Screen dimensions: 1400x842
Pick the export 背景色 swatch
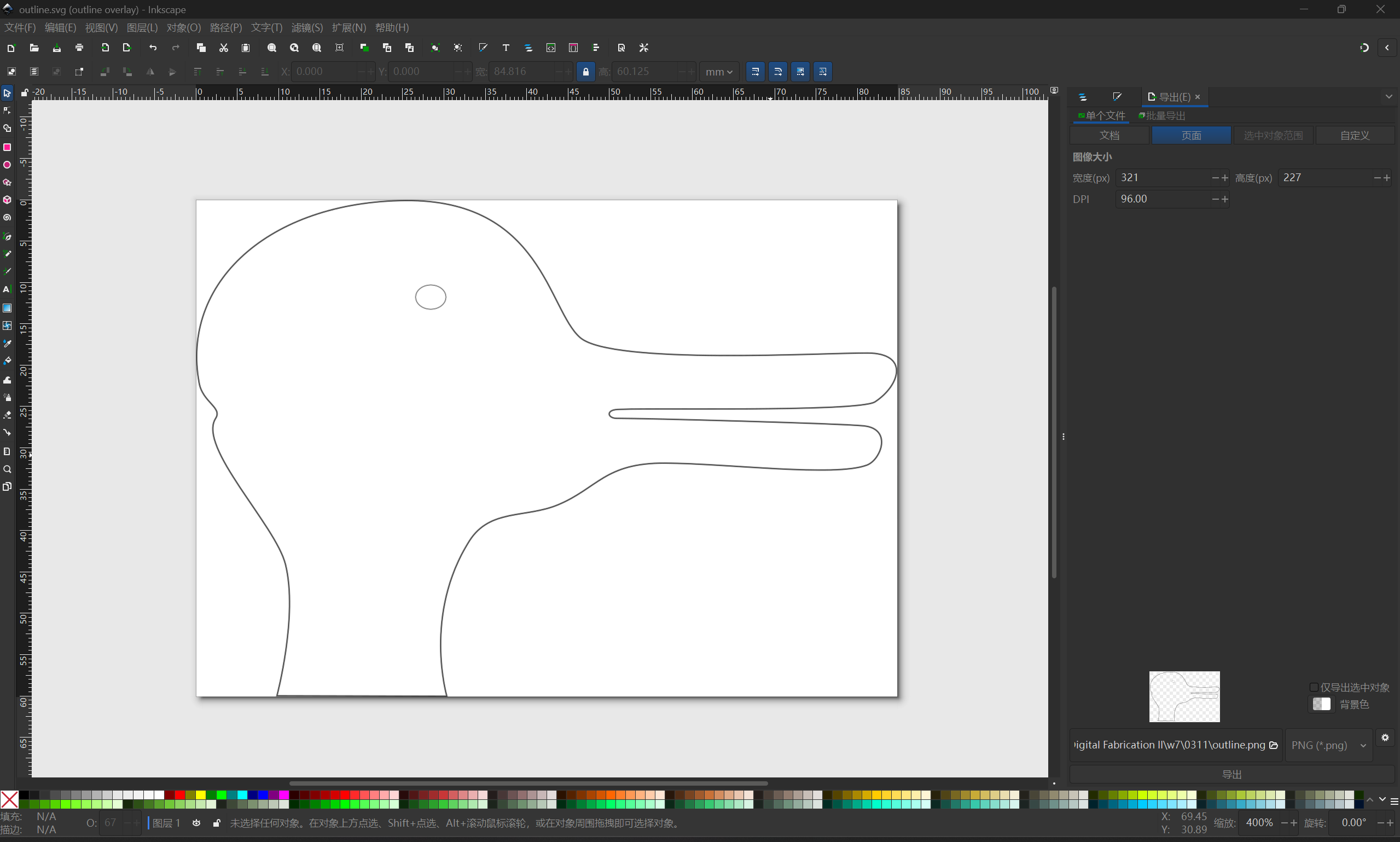(1321, 704)
